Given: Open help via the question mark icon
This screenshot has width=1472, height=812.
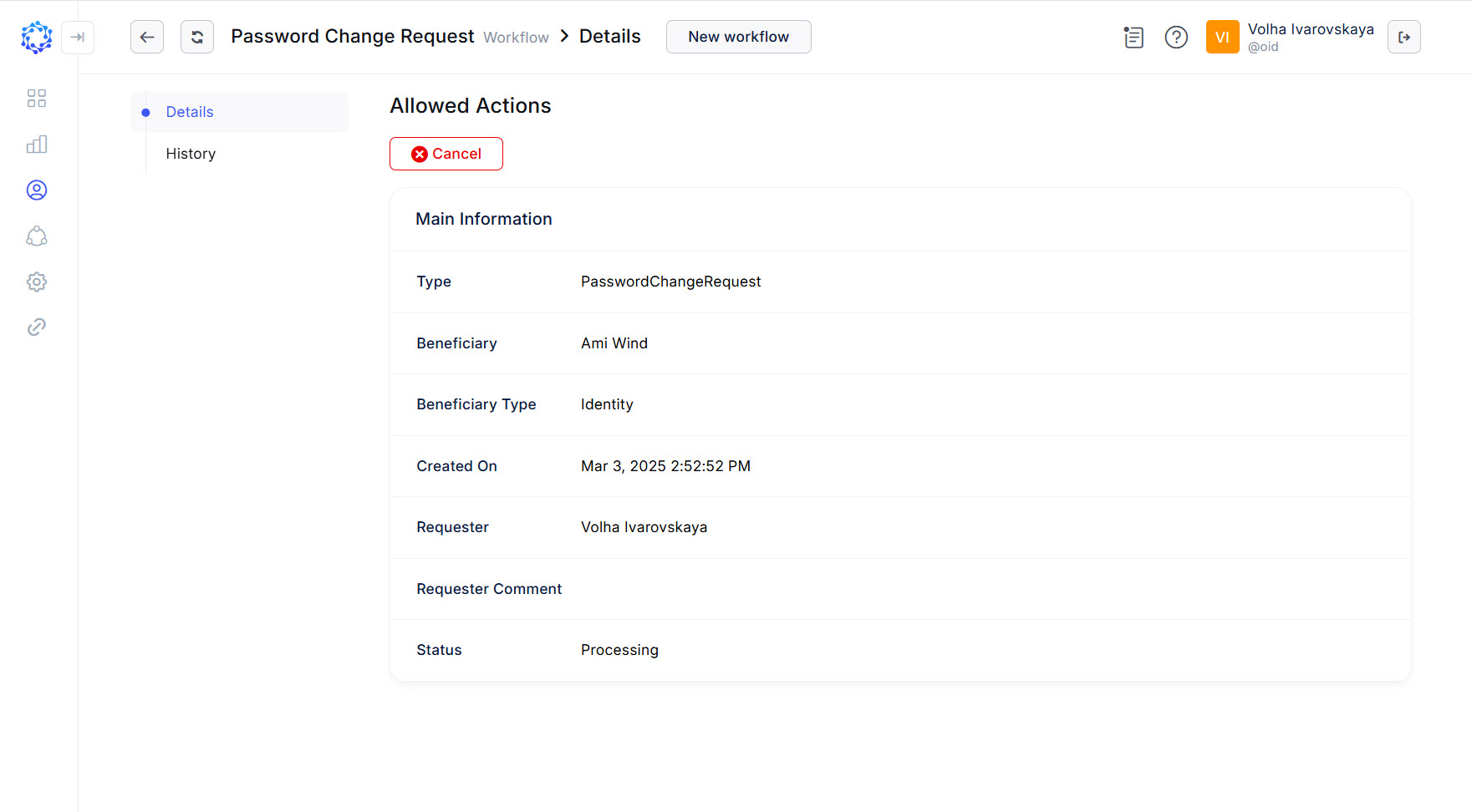Looking at the screenshot, I should pos(1176,37).
